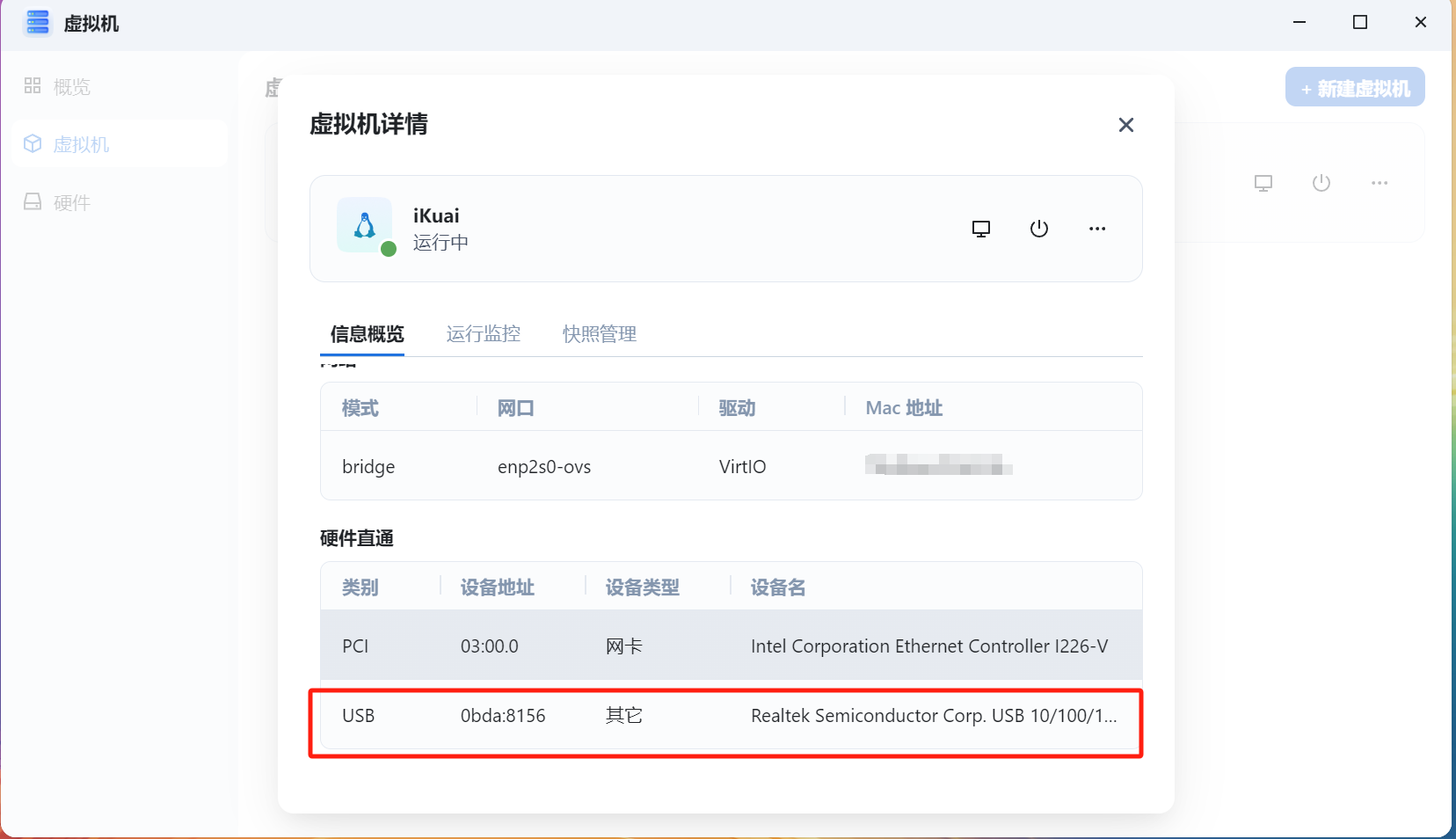Click 设备名 column header
Viewport: 1456px width, 839px height.
click(778, 587)
